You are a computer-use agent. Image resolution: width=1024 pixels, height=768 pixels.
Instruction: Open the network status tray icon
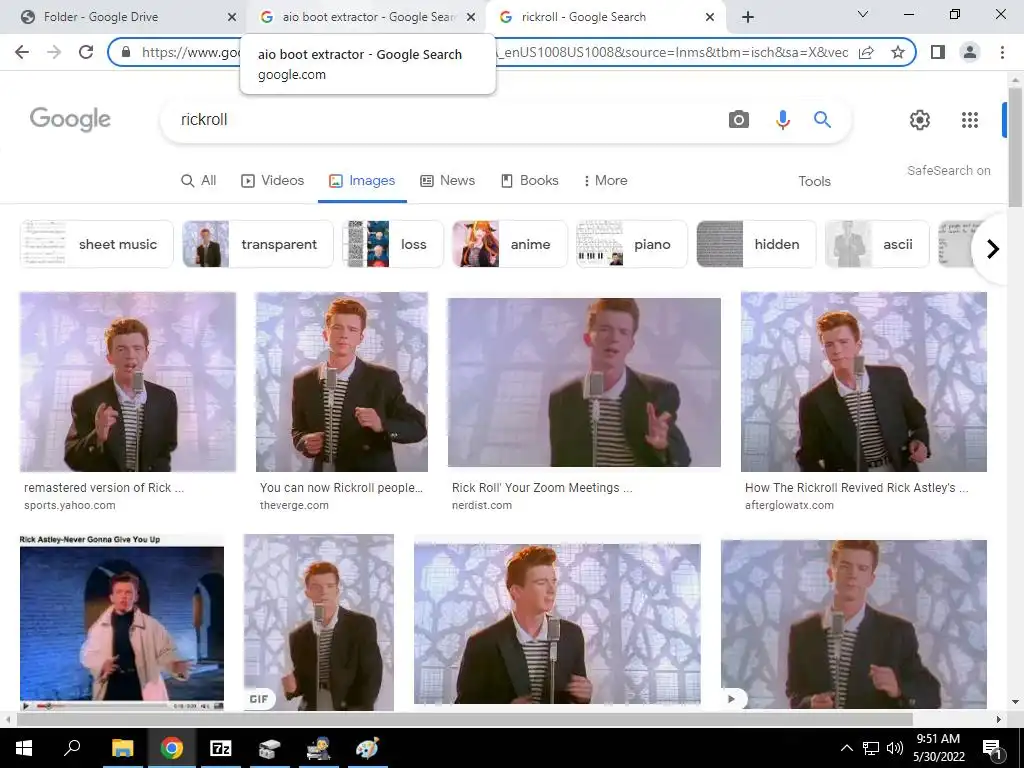click(x=871, y=748)
